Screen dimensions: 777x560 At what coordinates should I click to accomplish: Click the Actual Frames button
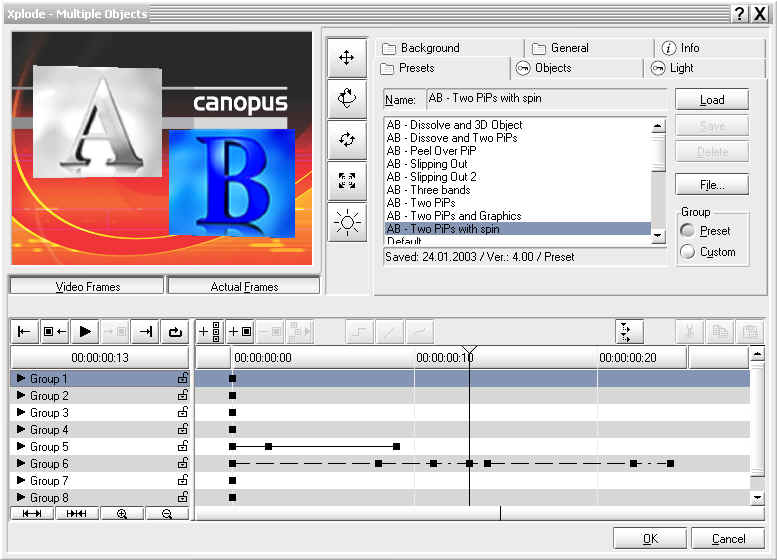click(244, 286)
